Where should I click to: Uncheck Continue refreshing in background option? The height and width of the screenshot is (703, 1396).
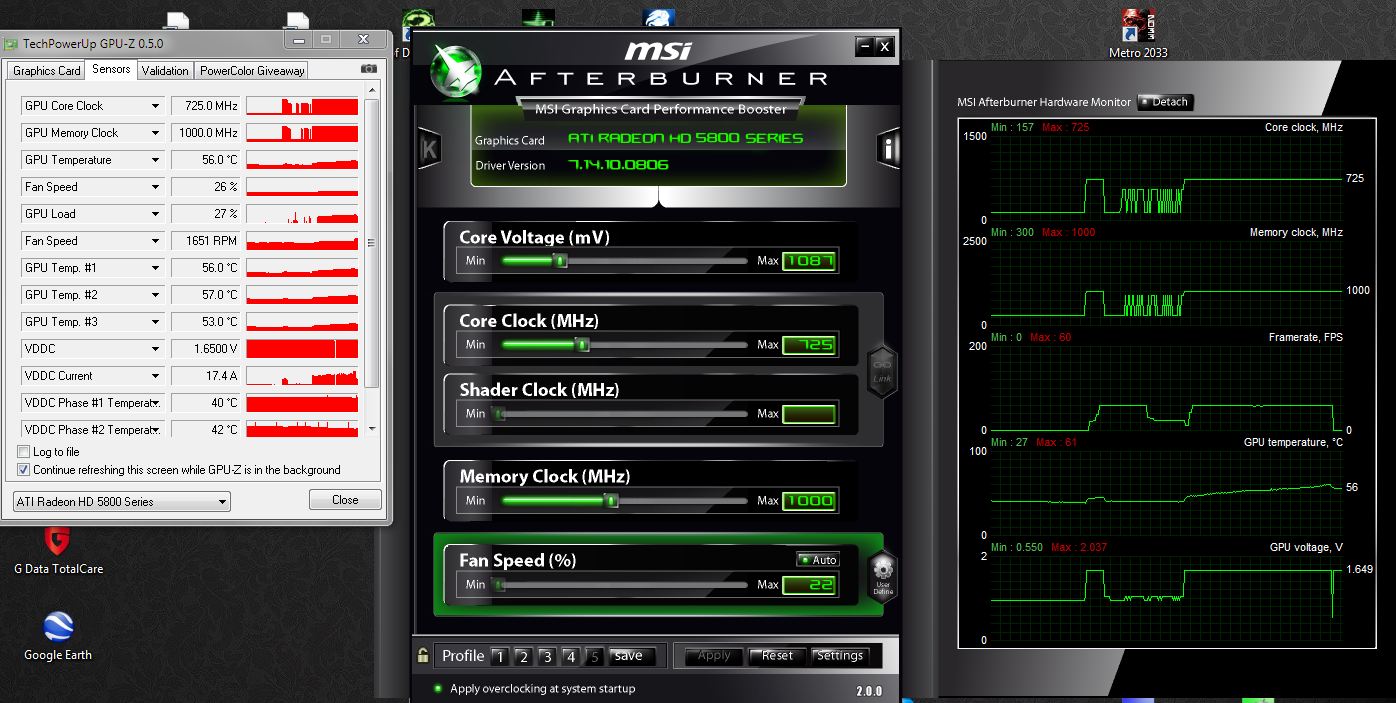[24, 470]
